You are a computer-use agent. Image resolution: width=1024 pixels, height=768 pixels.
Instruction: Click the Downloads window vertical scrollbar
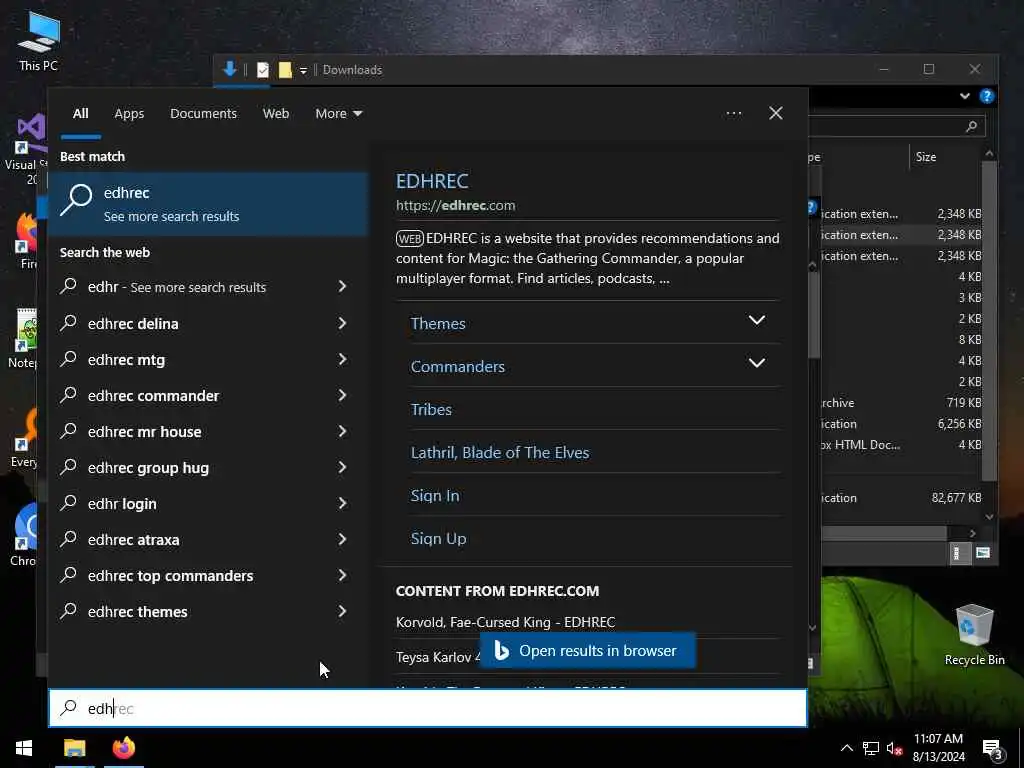(x=989, y=320)
